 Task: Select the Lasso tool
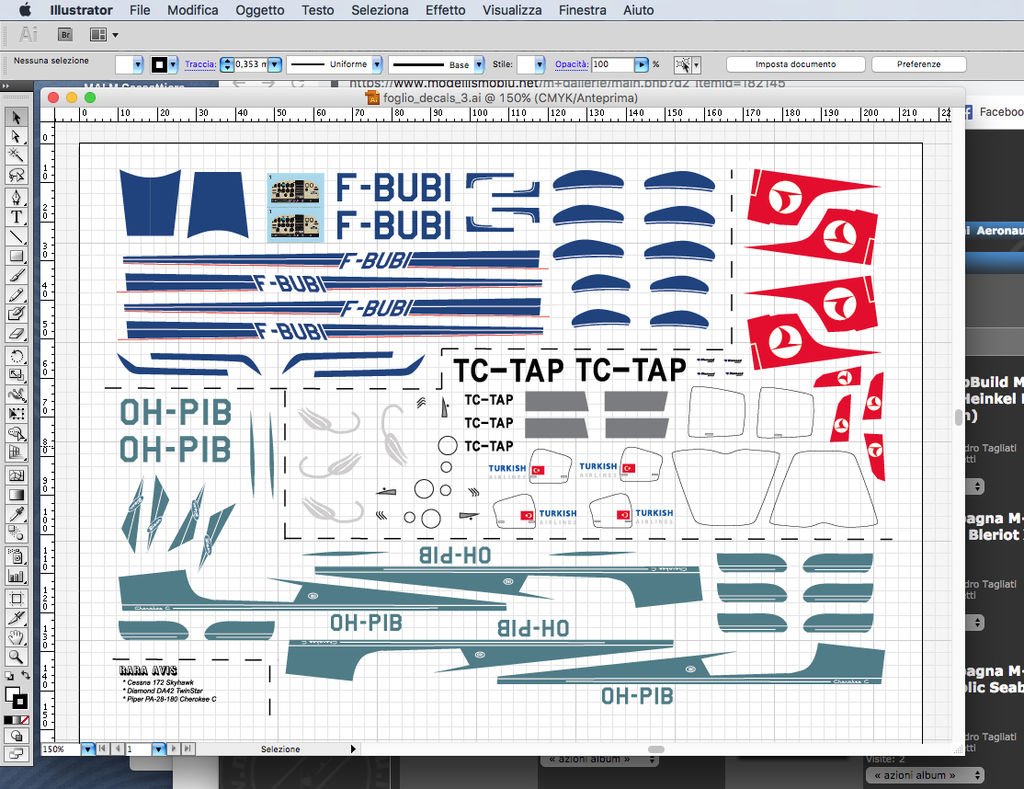[x=16, y=175]
